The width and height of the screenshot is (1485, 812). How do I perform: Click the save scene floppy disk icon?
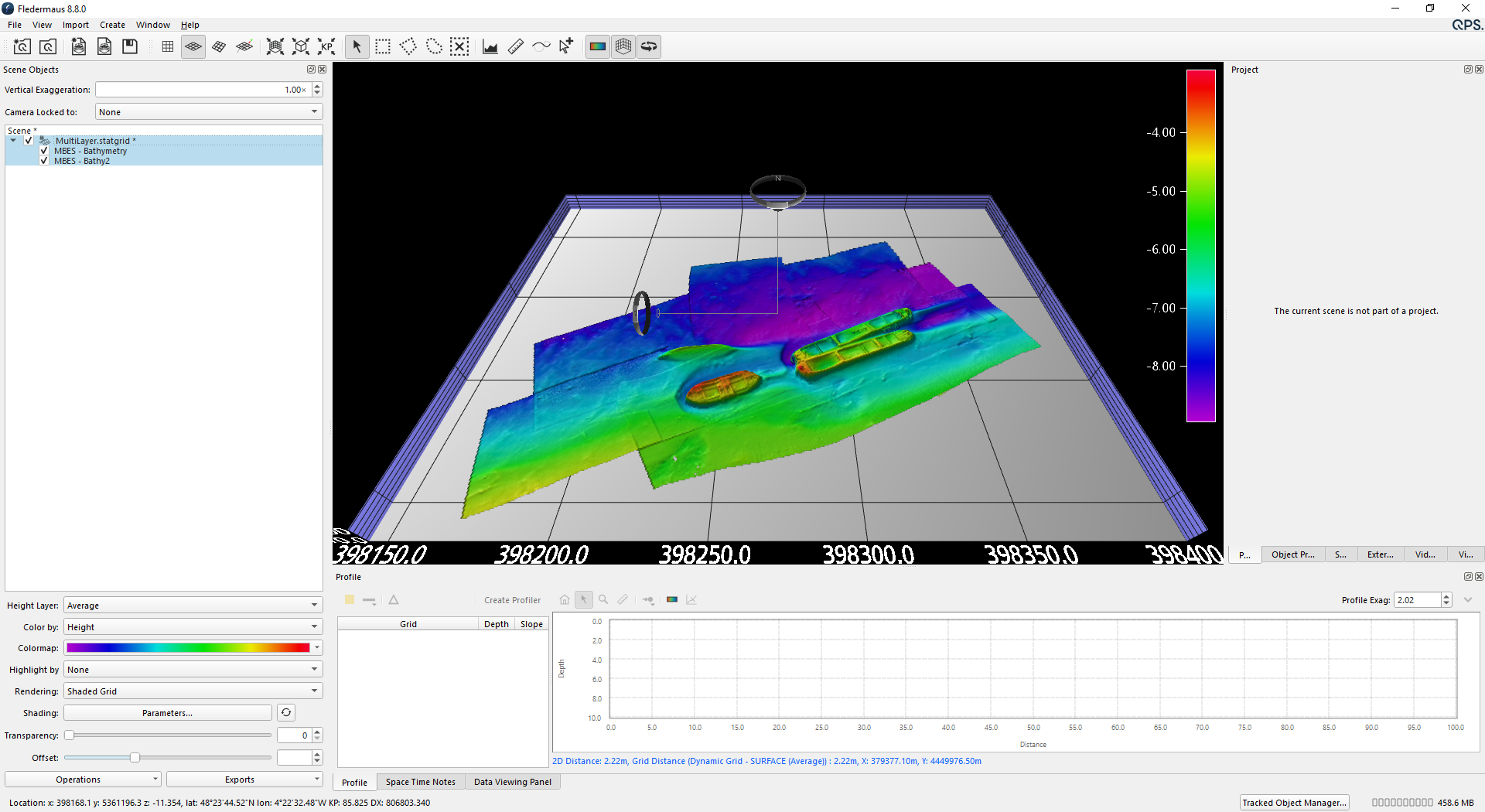[130, 47]
